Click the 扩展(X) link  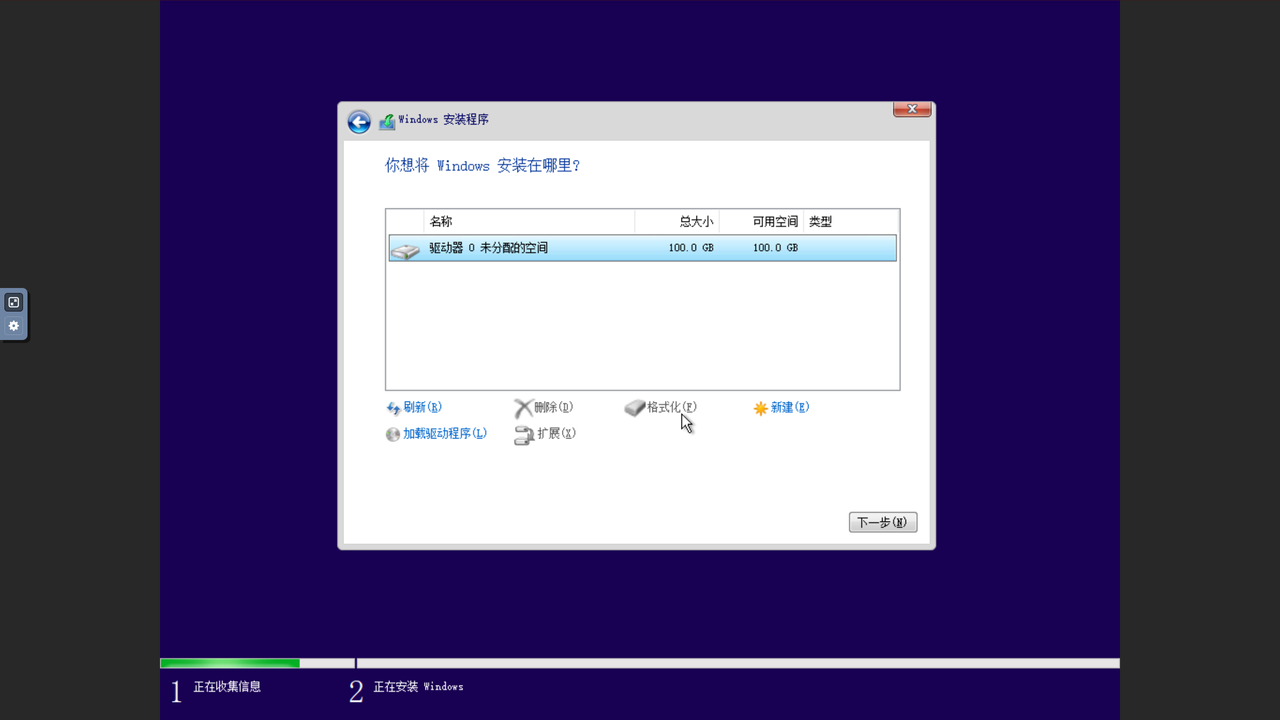click(x=557, y=433)
